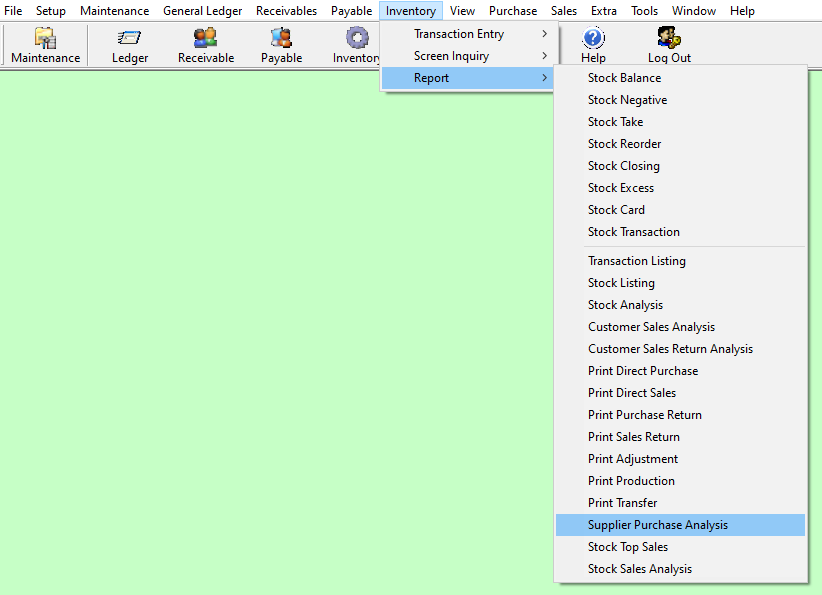This screenshot has width=822, height=595.
Task: Open the Ledger toolbar icon
Action: (x=129, y=46)
